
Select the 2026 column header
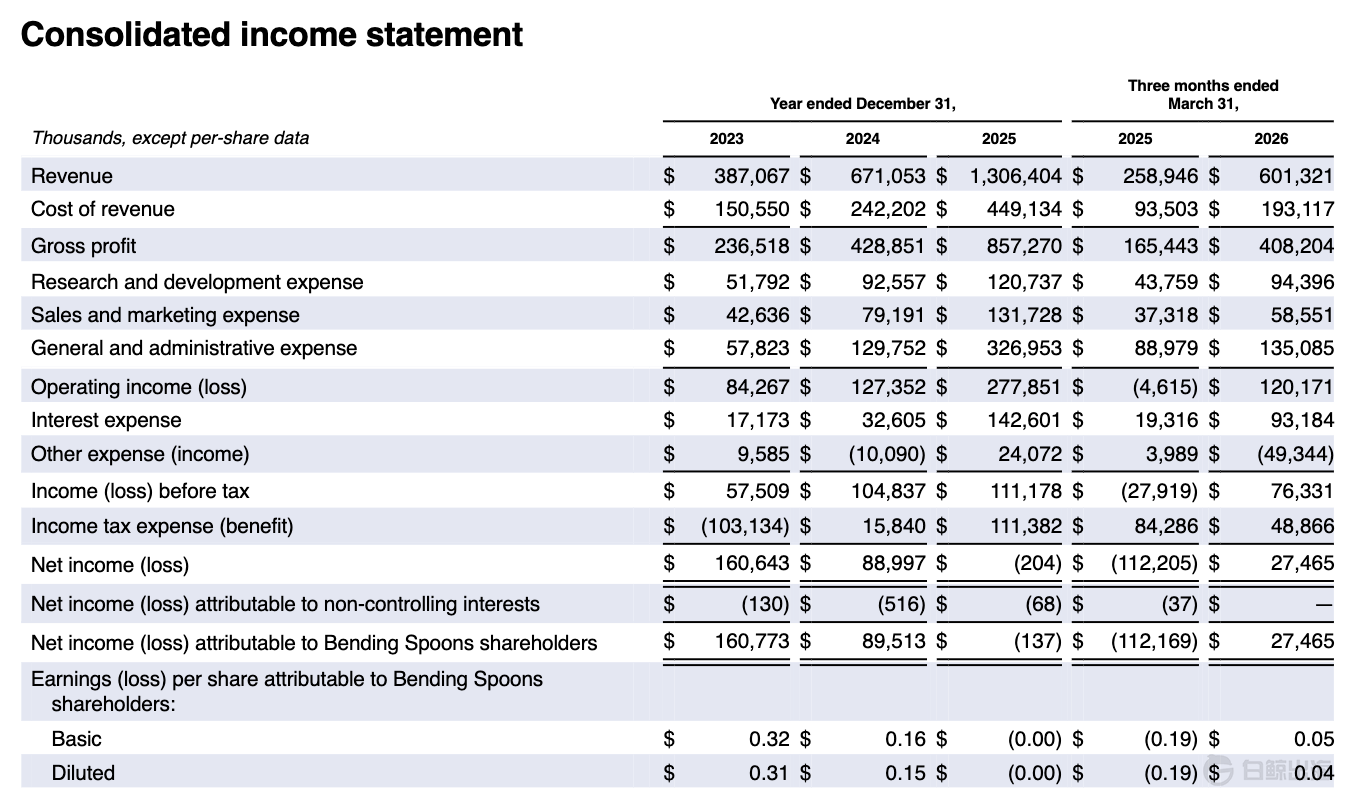coord(1271,139)
